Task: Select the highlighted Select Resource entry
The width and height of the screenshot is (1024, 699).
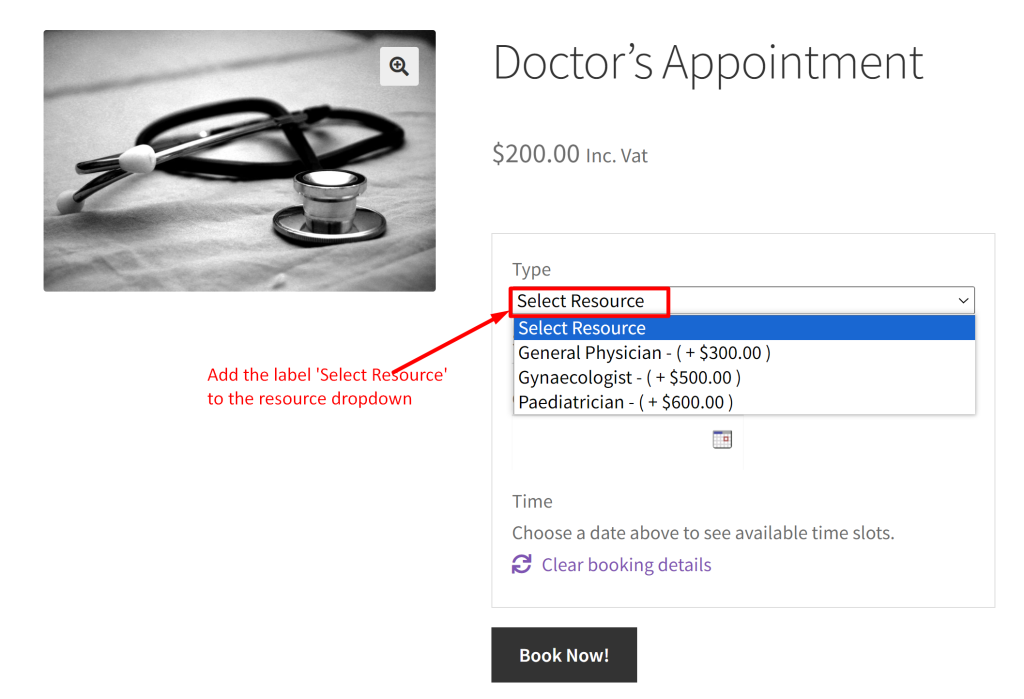Action: (x=582, y=327)
